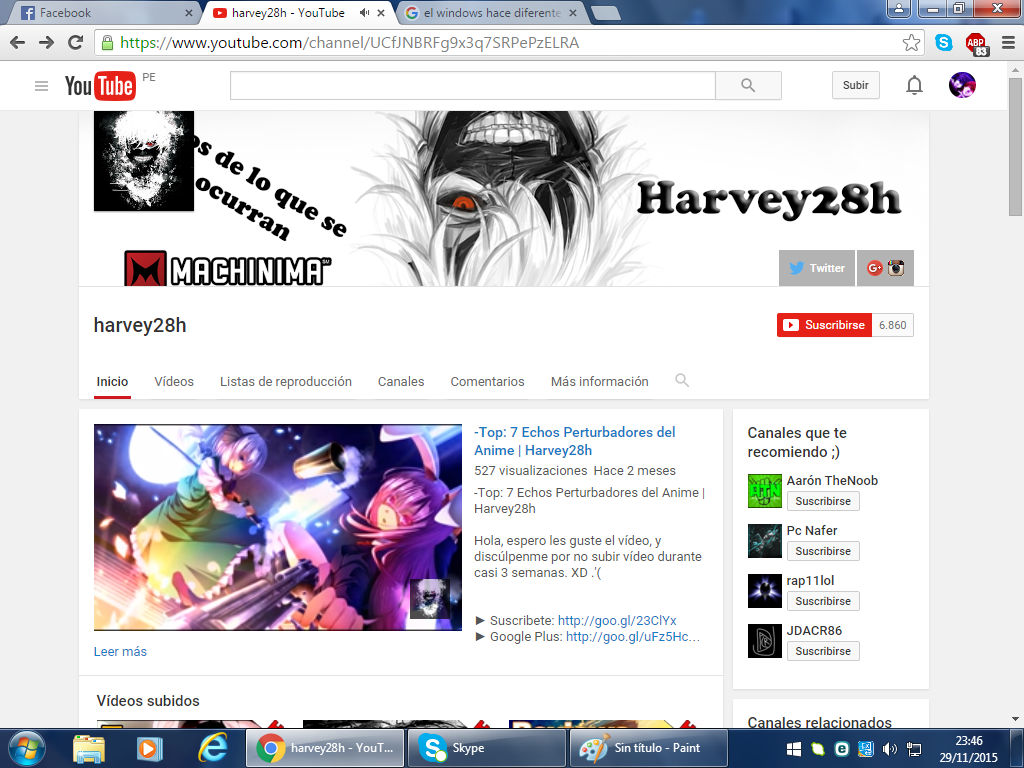Viewport: 1024px width, 768px height.
Task: Switch to the Google search tab
Action: pos(491,13)
